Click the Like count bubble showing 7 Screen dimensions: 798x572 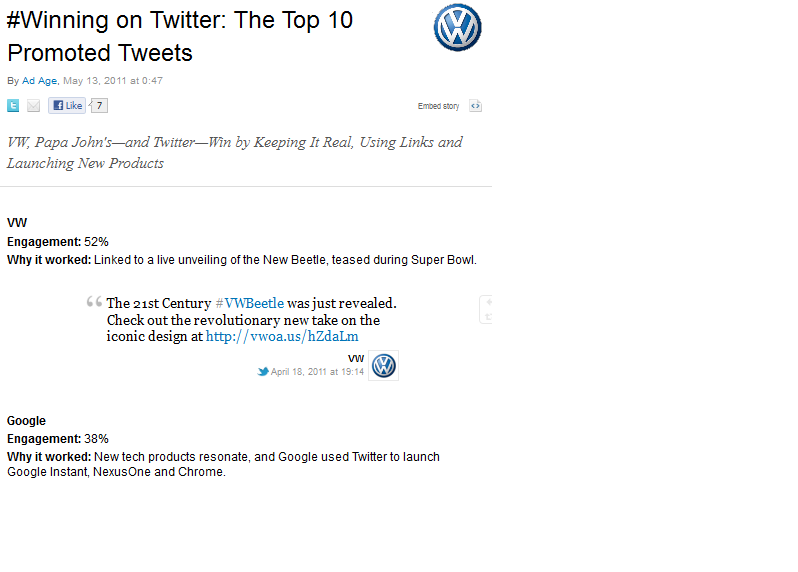tap(99, 106)
